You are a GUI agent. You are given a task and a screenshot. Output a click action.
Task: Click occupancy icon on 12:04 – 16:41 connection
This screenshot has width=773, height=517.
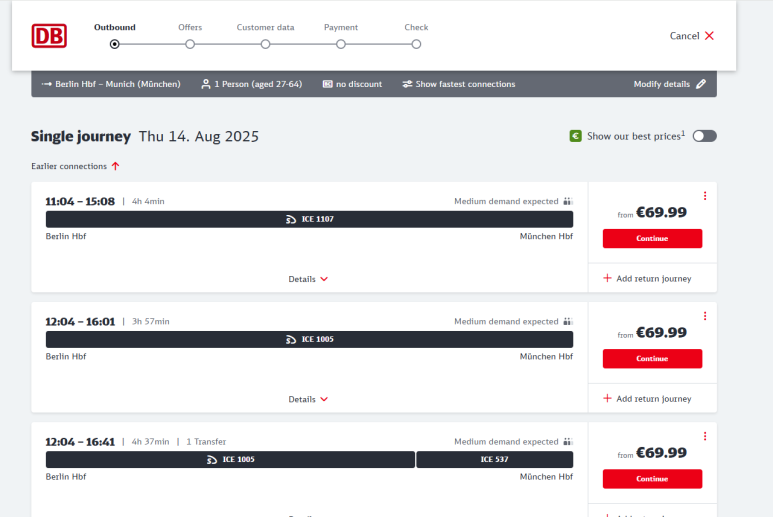point(568,442)
